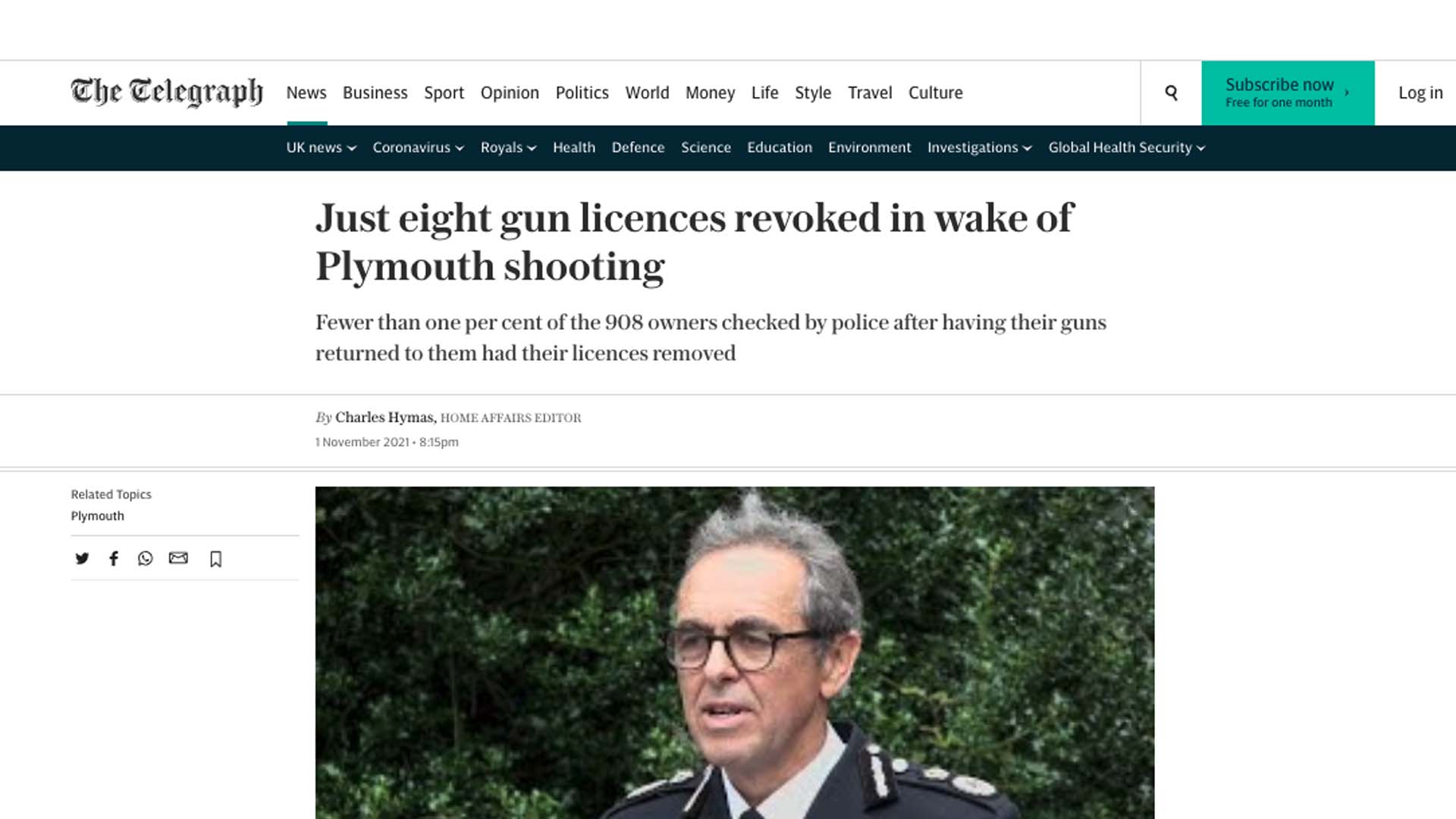Share article on Twitter

point(82,559)
